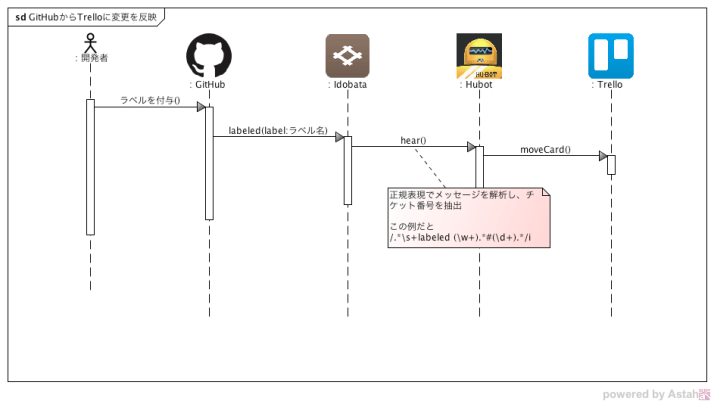Click the 'moveCard()' message label
The image size is (714, 404).
click(545, 150)
